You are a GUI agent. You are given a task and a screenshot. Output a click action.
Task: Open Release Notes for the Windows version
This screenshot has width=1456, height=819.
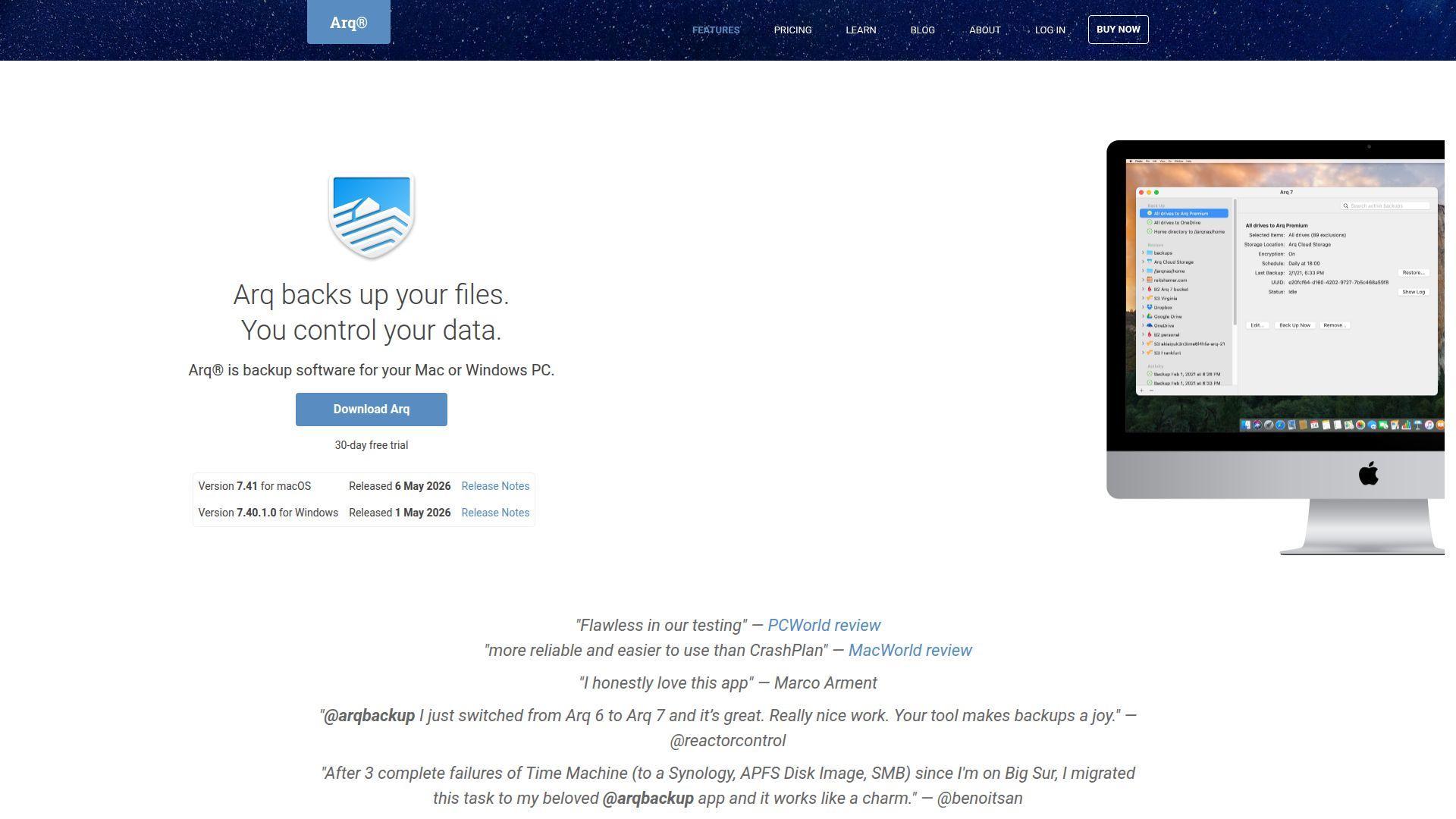pyautogui.click(x=495, y=513)
